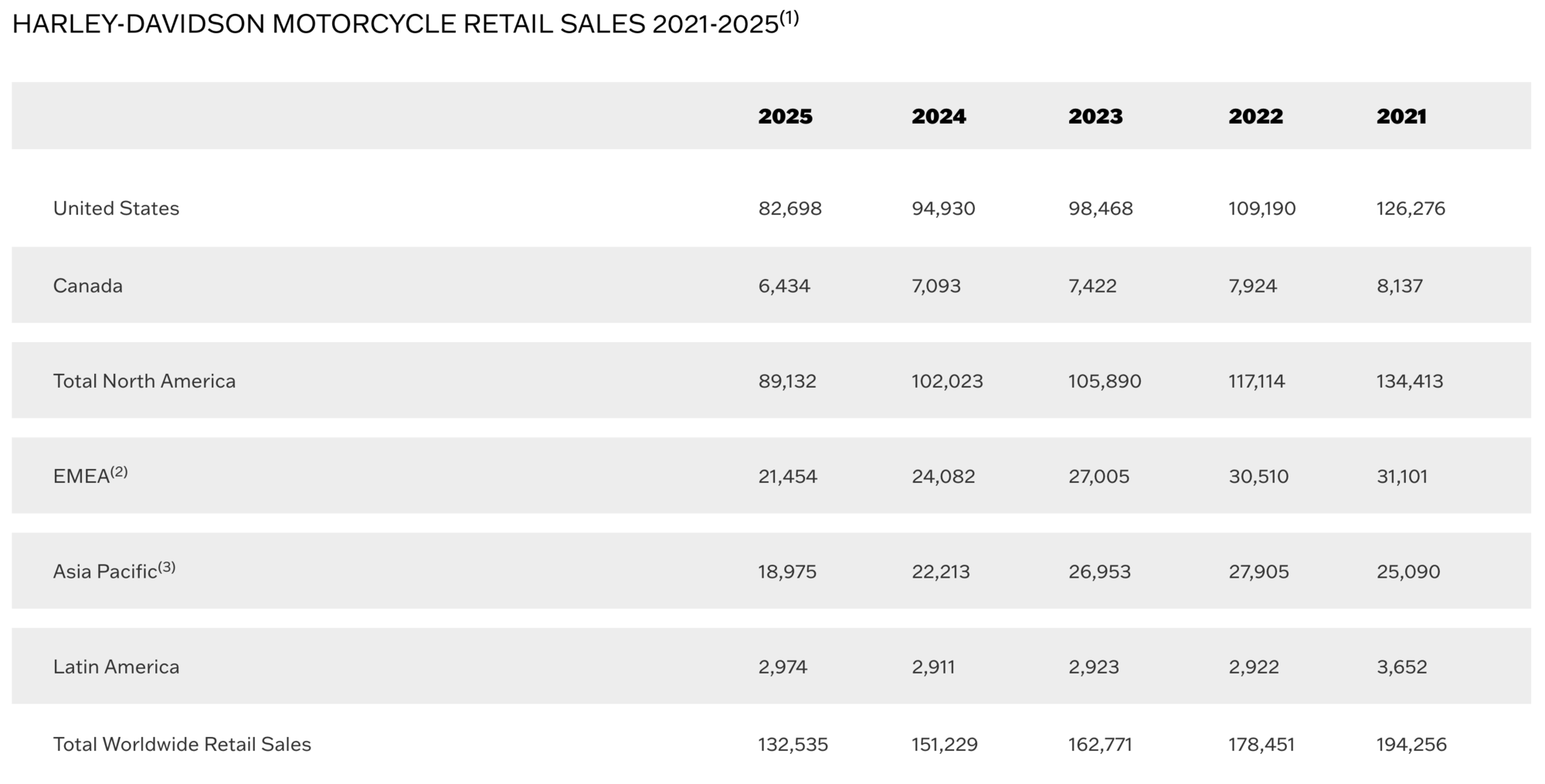Screen dimensions: 1545x784
Task: Select the 2021 column header
Action: 1401,117
